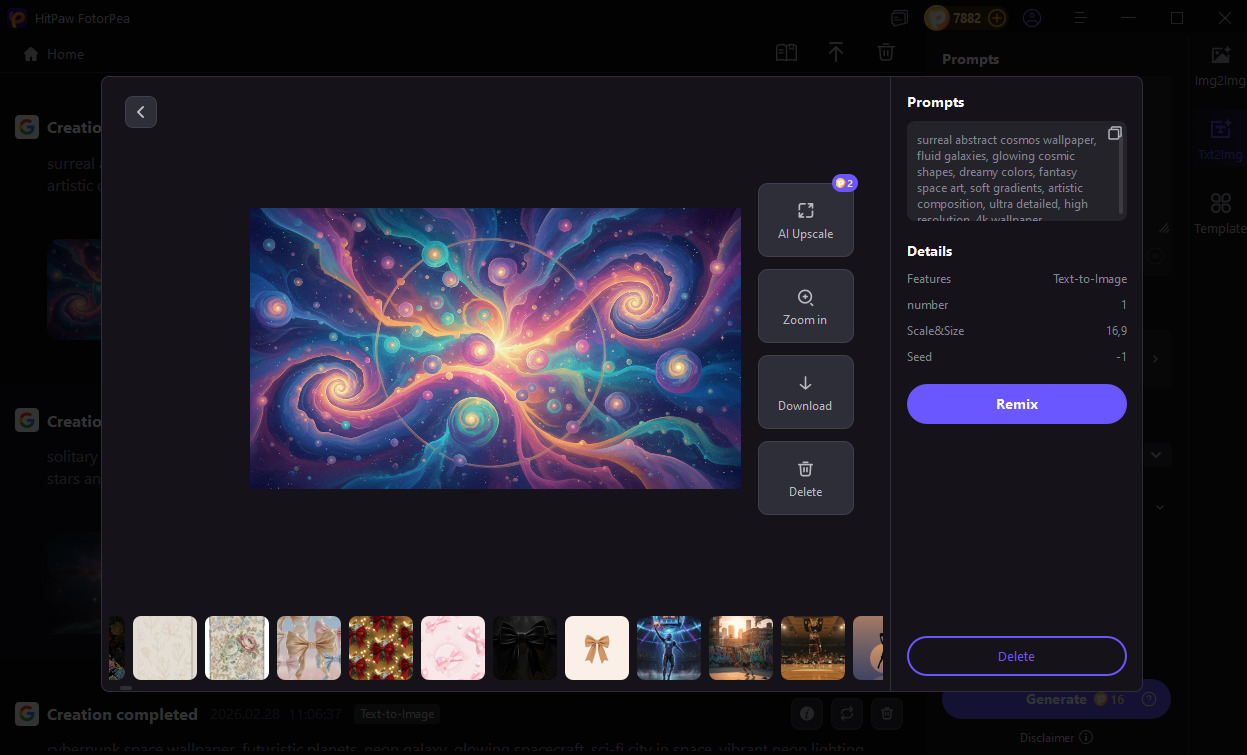
Task: Copy the prompt text using copy icon
Action: tap(1114, 132)
